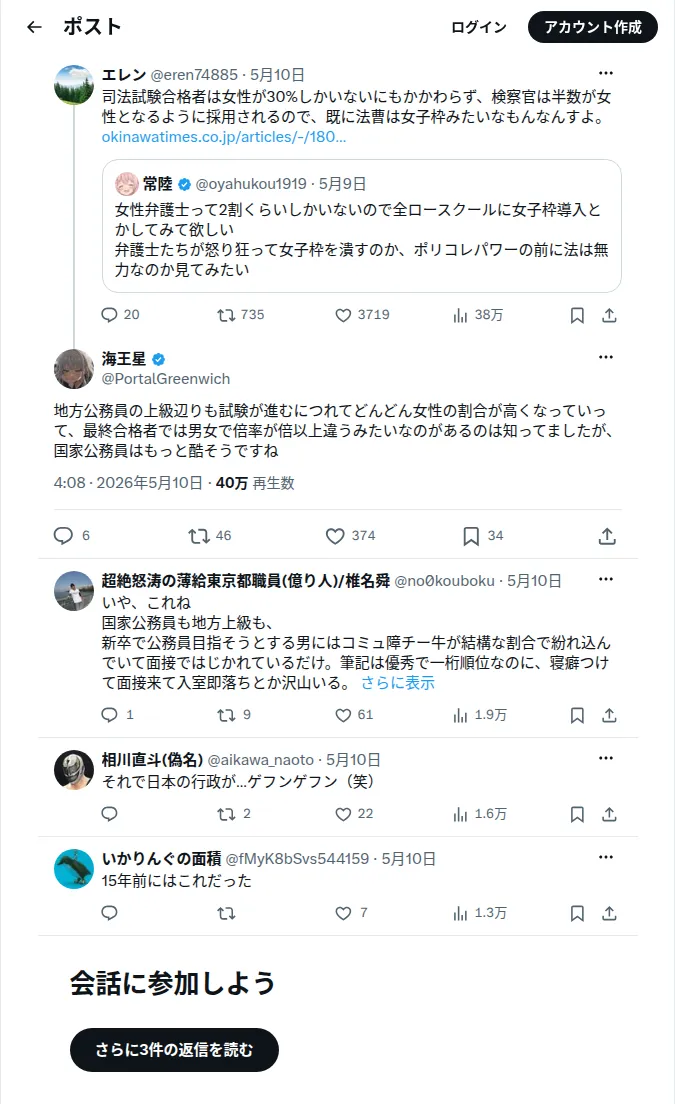Open the quoted 常陸 post card

[x=362, y=226]
